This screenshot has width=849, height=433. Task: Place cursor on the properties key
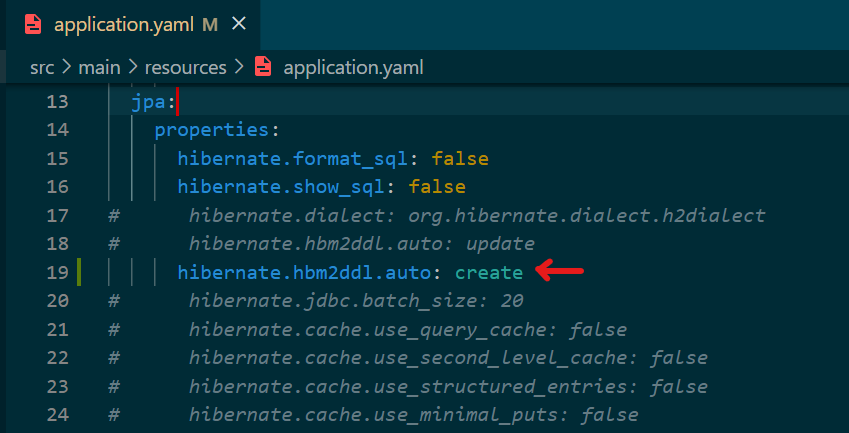tap(211, 130)
